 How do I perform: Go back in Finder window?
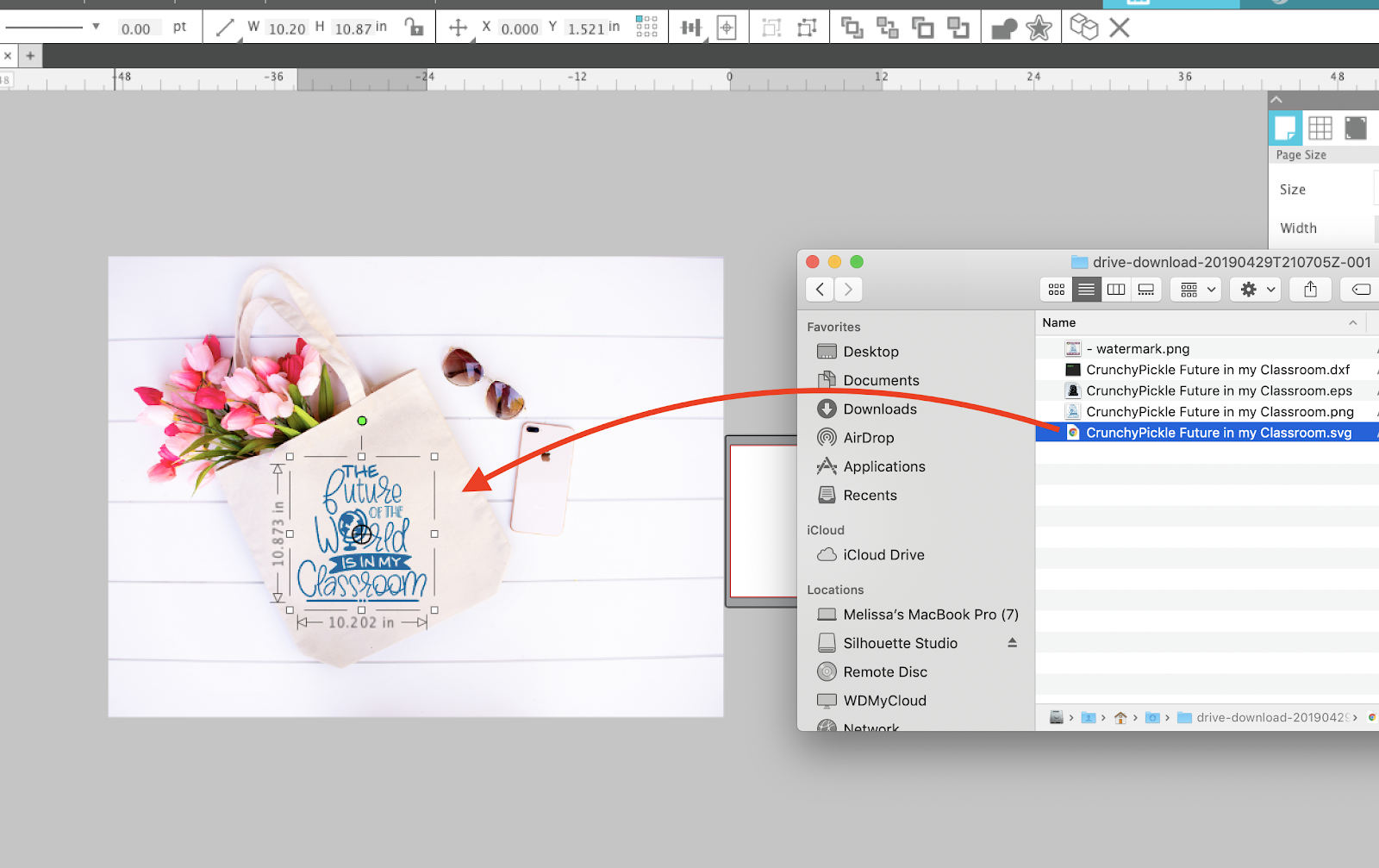tap(820, 290)
